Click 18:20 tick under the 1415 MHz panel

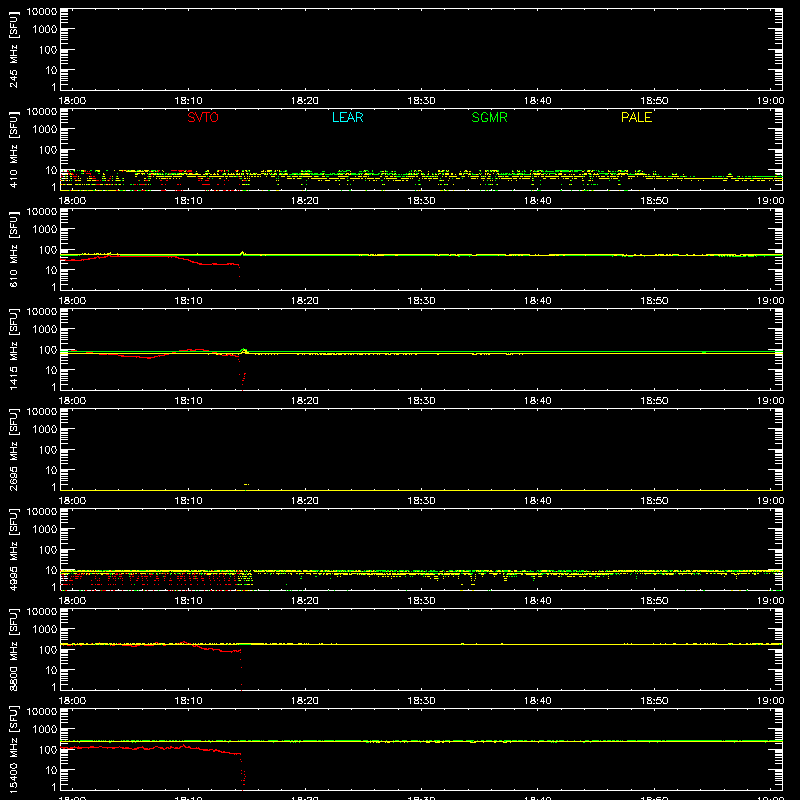coord(305,401)
